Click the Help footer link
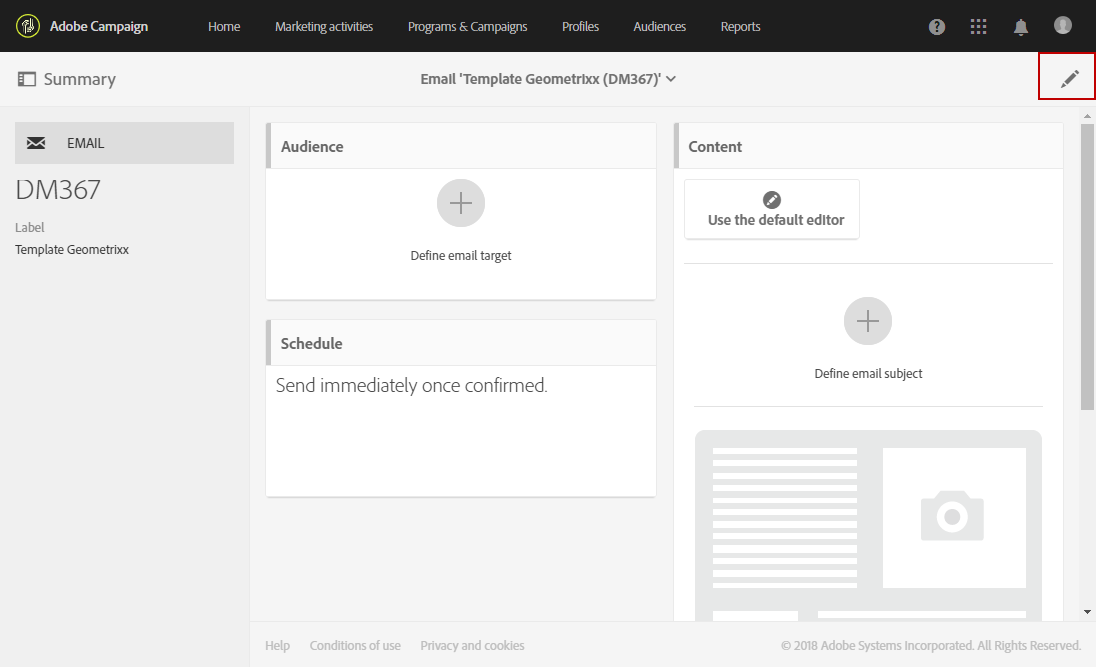This screenshot has width=1096, height=667. (277, 645)
